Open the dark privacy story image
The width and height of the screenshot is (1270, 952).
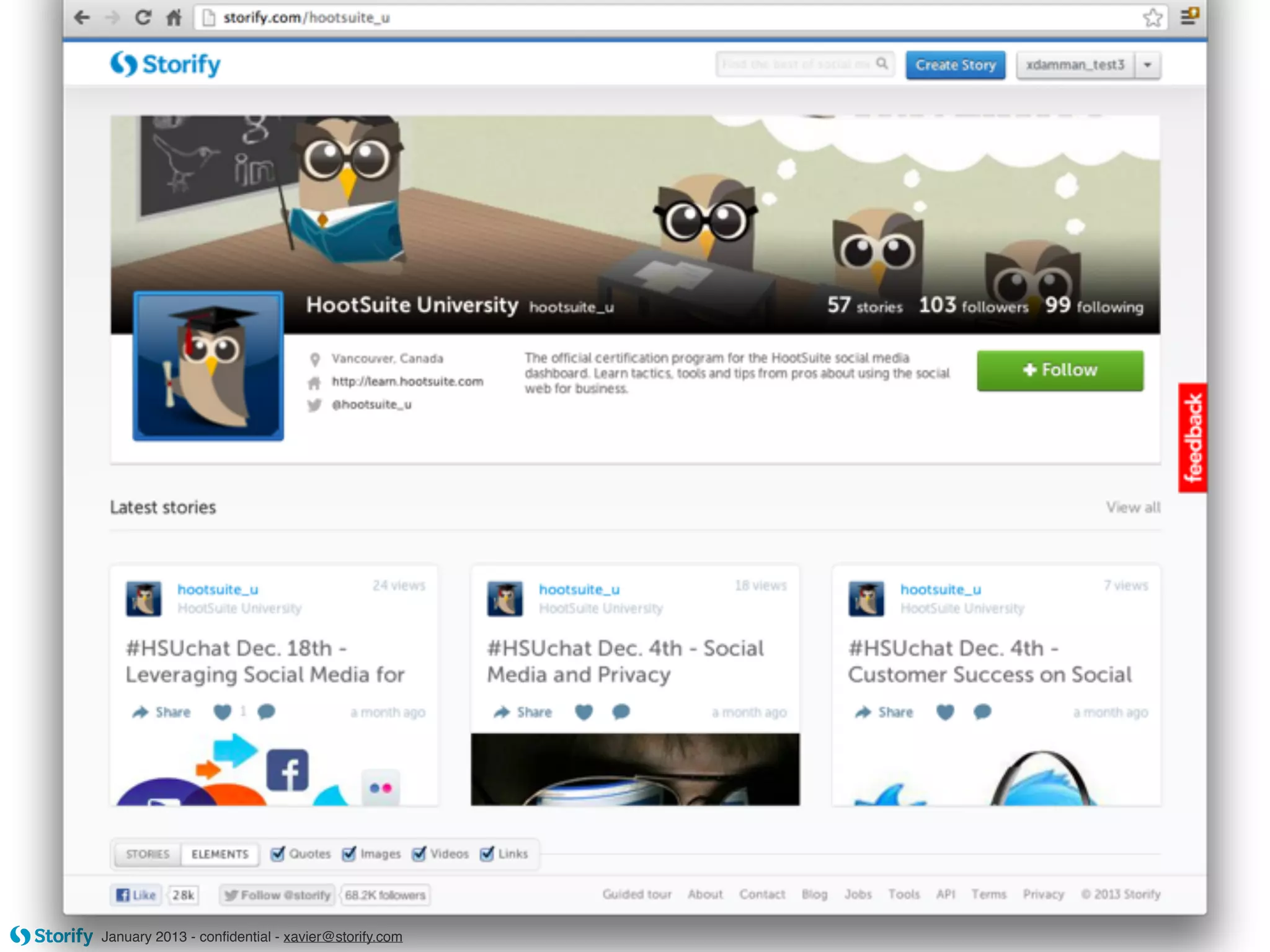click(x=635, y=769)
